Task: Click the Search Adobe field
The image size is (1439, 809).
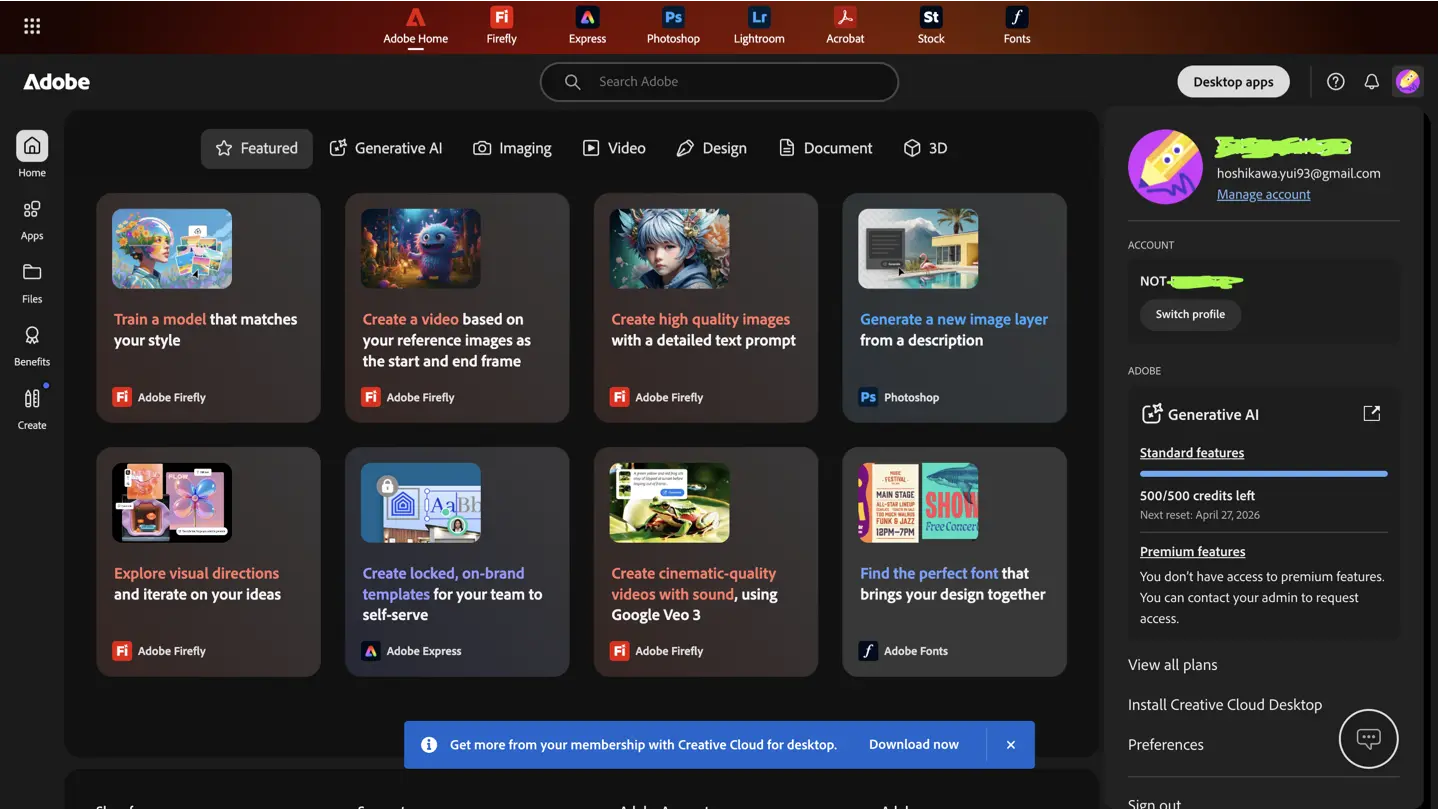Action: click(x=719, y=82)
